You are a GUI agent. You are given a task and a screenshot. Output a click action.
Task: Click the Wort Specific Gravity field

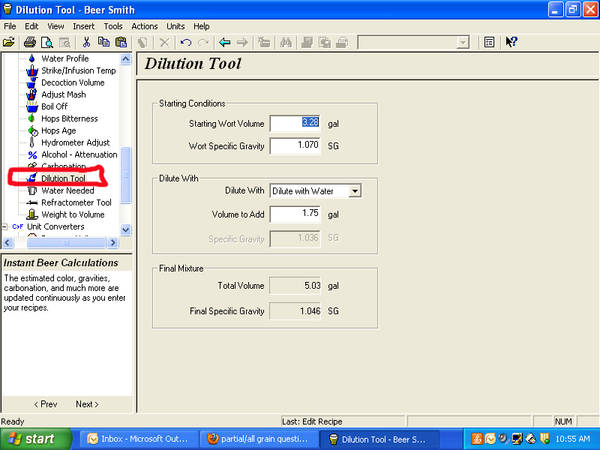(295, 145)
